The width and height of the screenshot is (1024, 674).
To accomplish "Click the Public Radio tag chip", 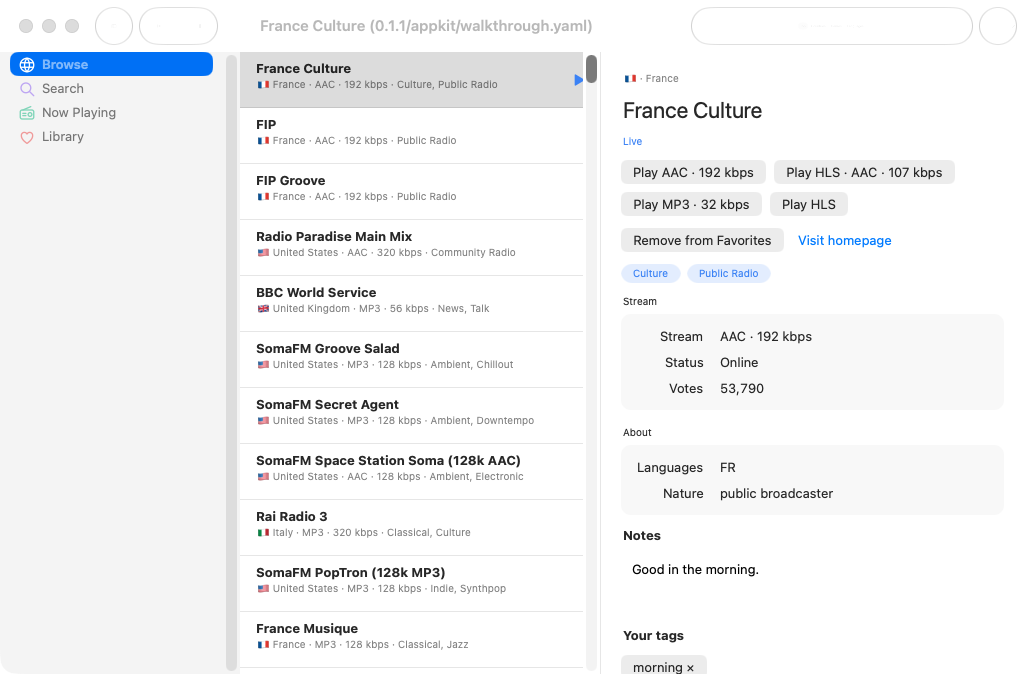I will click(728, 274).
